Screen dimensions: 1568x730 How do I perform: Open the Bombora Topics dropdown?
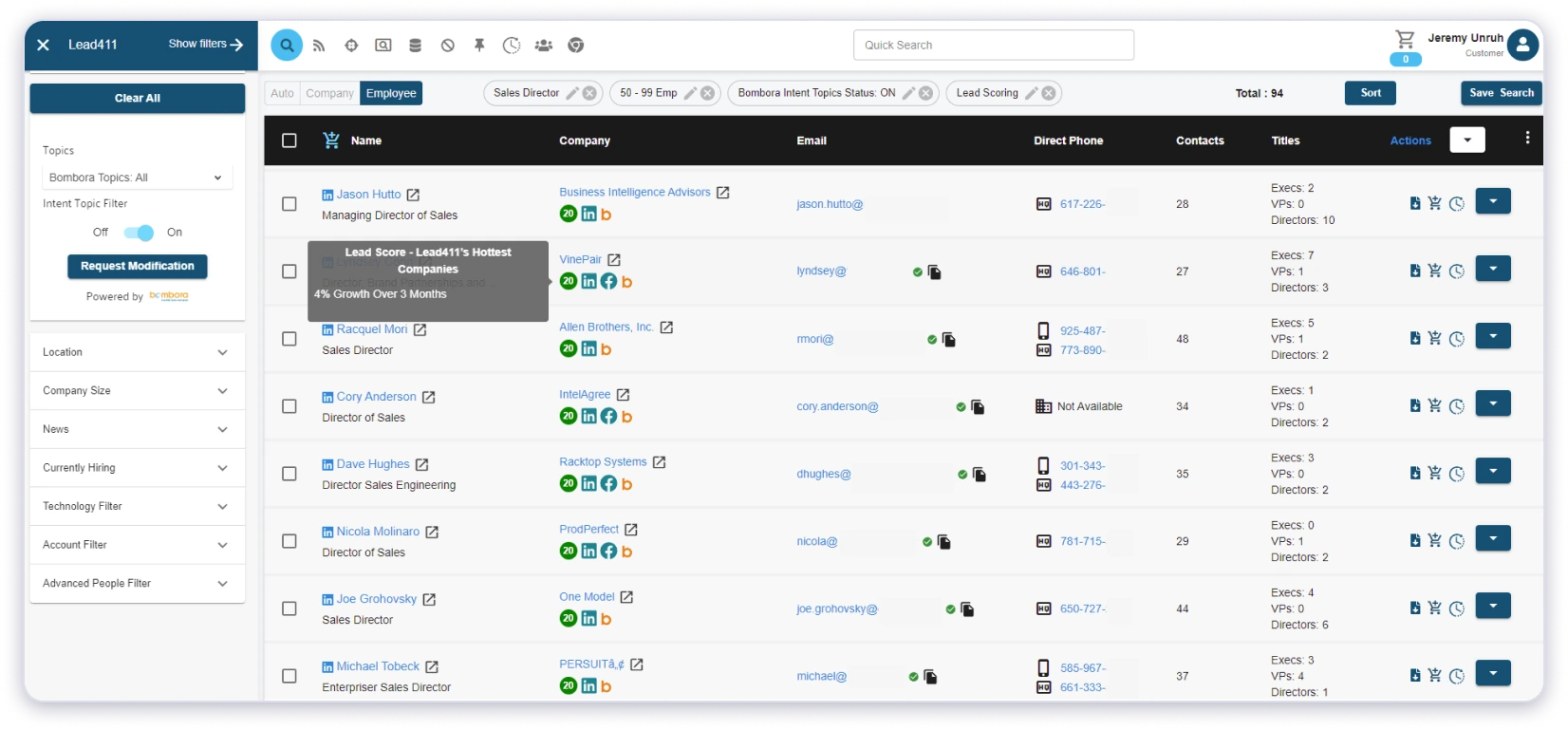(x=137, y=178)
